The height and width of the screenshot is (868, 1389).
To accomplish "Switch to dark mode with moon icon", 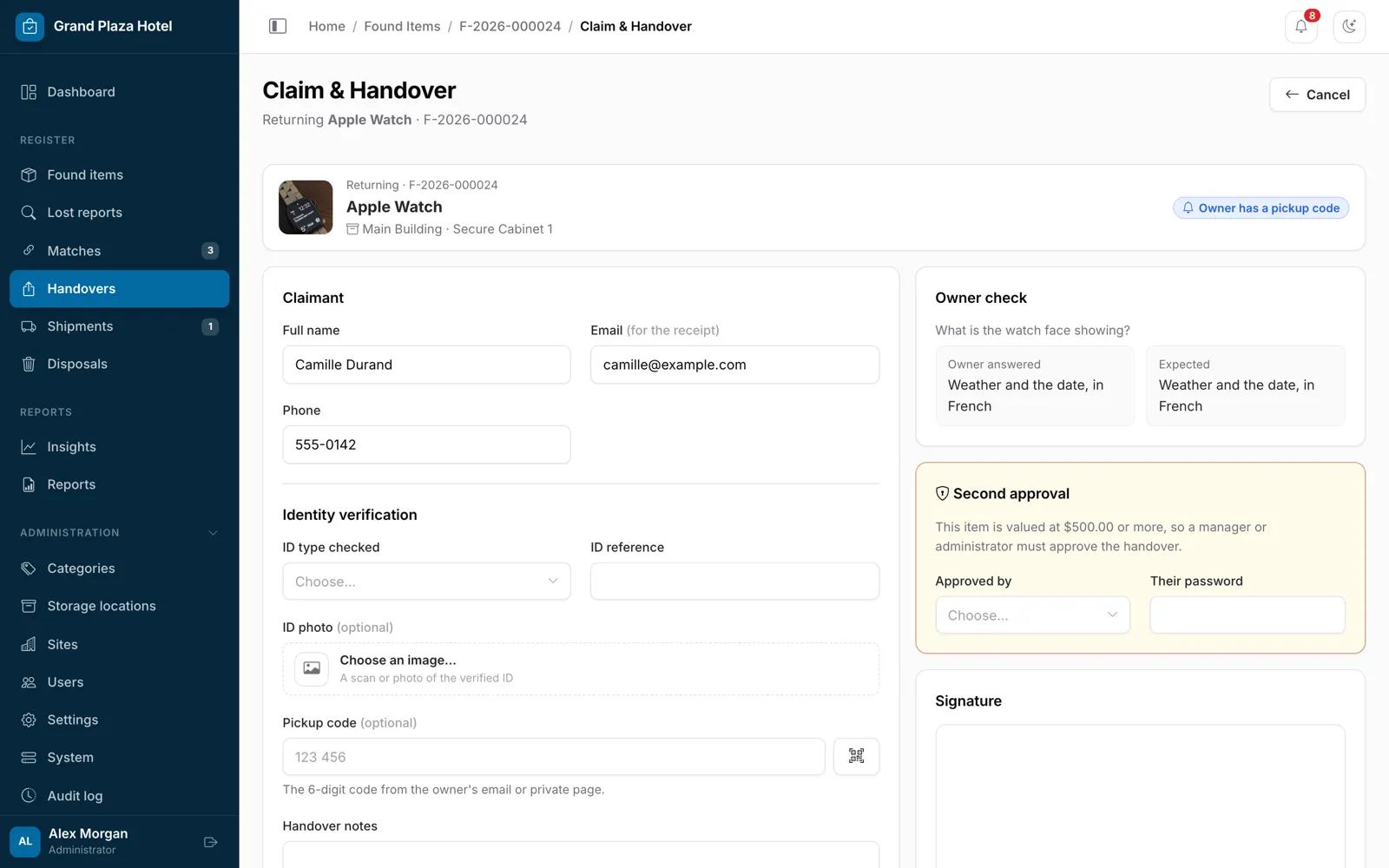I will (x=1349, y=26).
